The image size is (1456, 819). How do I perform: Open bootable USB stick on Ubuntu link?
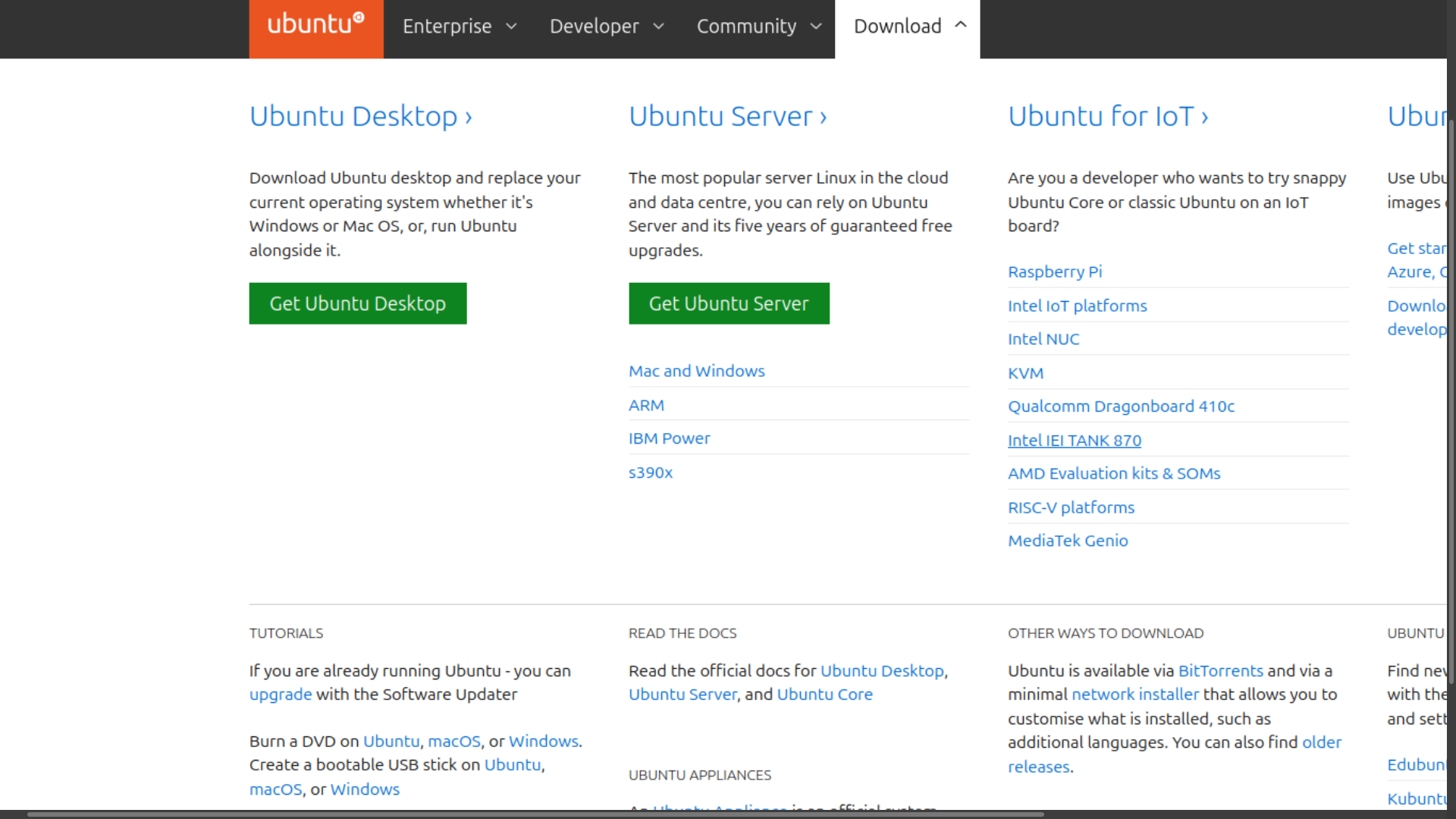(513, 764)
